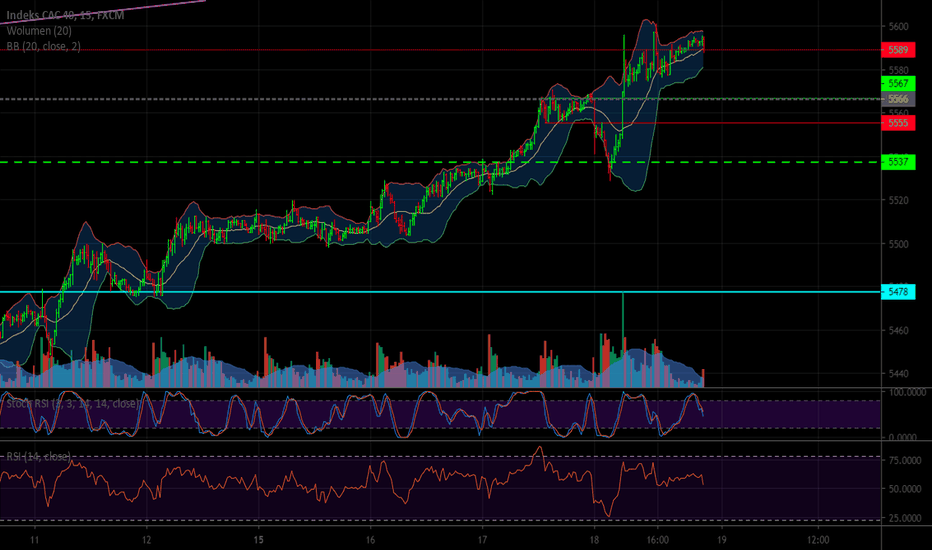Click the RSI (14, close) indicator label
This screenshot has width=932, height=550.
point(39,456)
